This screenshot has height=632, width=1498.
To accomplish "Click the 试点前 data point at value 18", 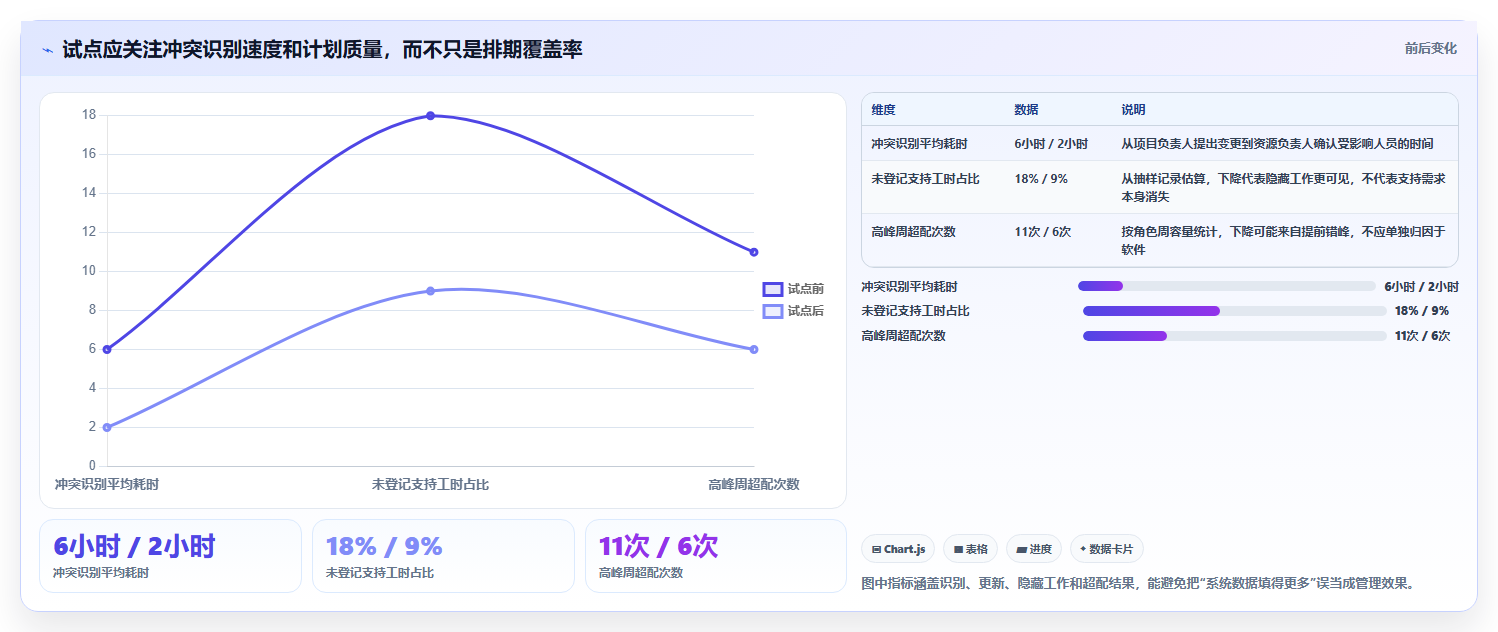I will [x=430, y=116].
